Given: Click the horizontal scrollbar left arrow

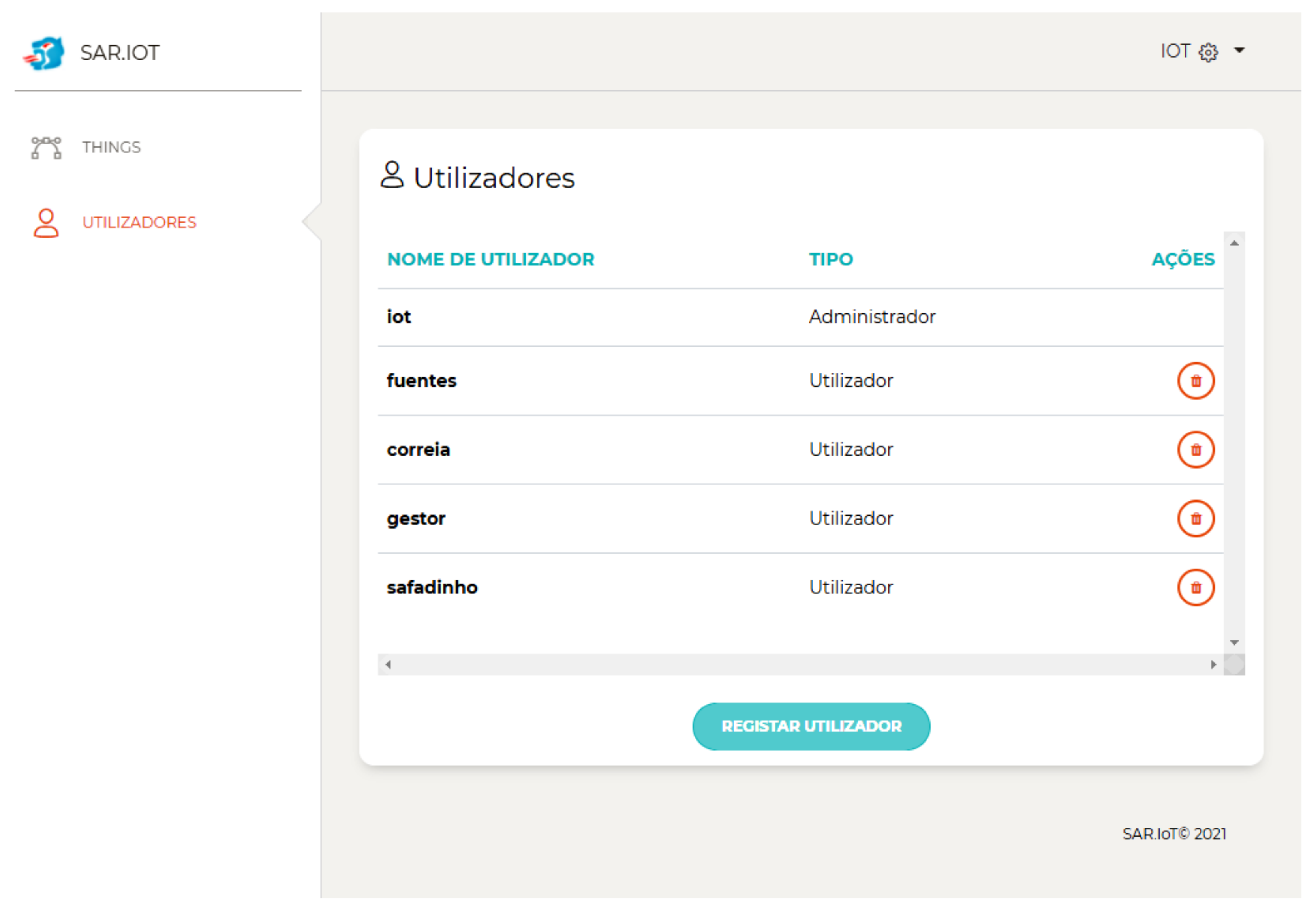Looking at the screenshot, I should click(x=389, y=664).
